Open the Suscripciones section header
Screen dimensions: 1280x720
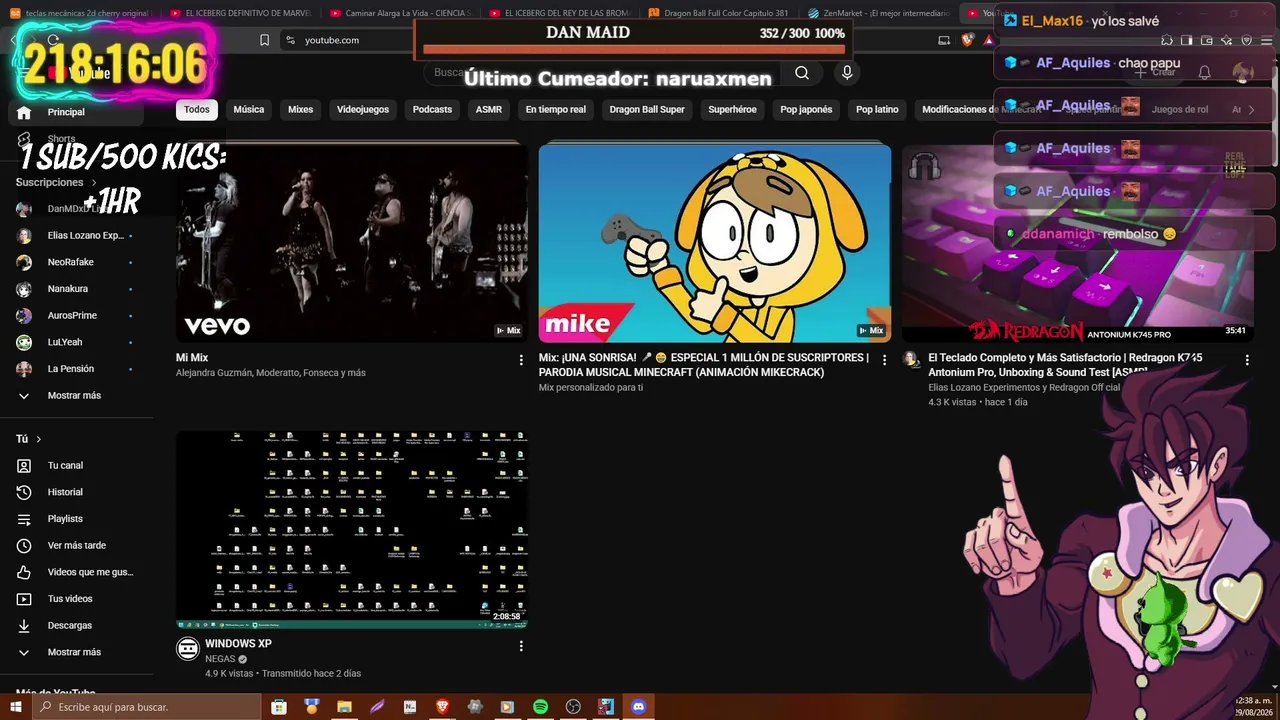56,183
